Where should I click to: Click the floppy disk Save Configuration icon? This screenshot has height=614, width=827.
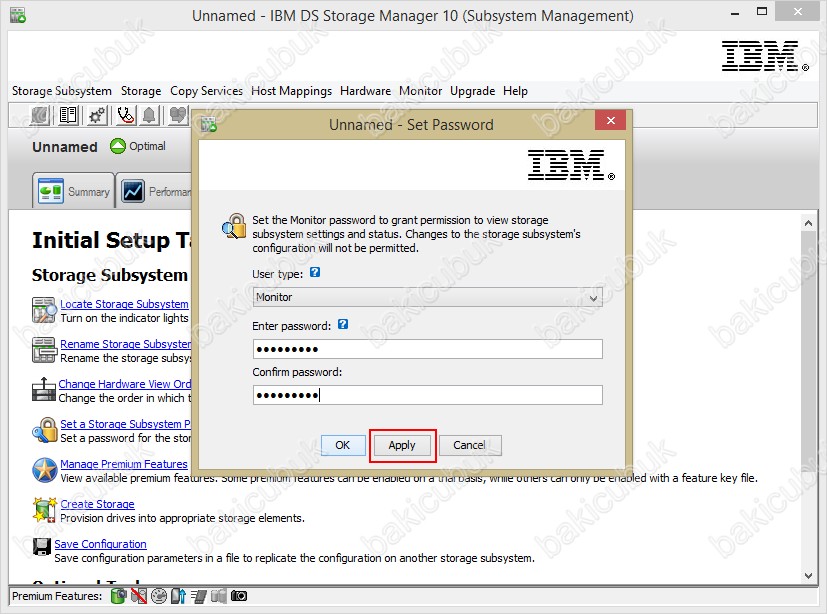tap(42, 546)
